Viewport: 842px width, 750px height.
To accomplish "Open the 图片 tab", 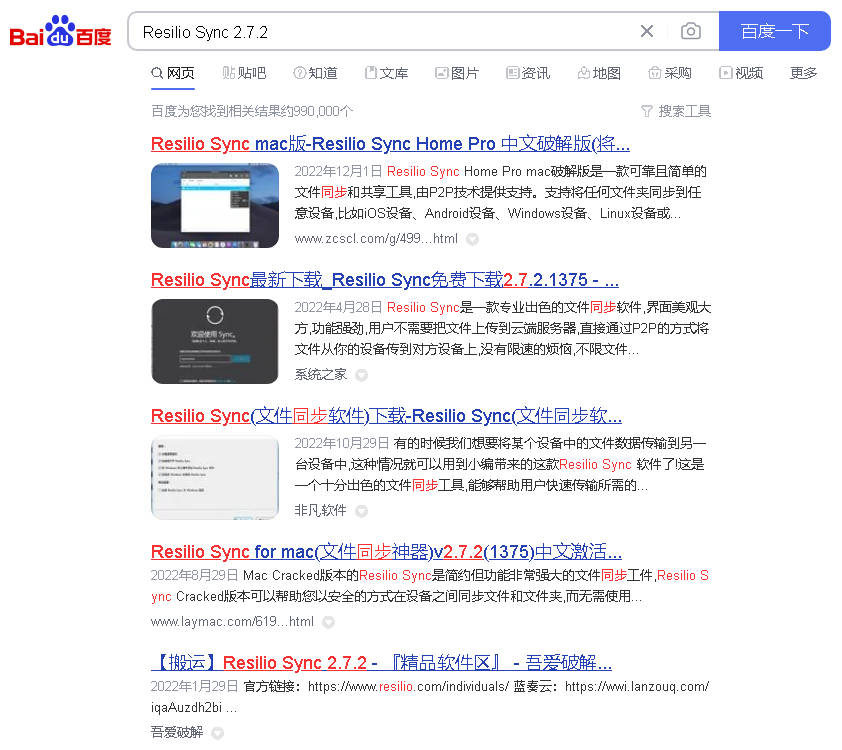I will tap(457, 73).
